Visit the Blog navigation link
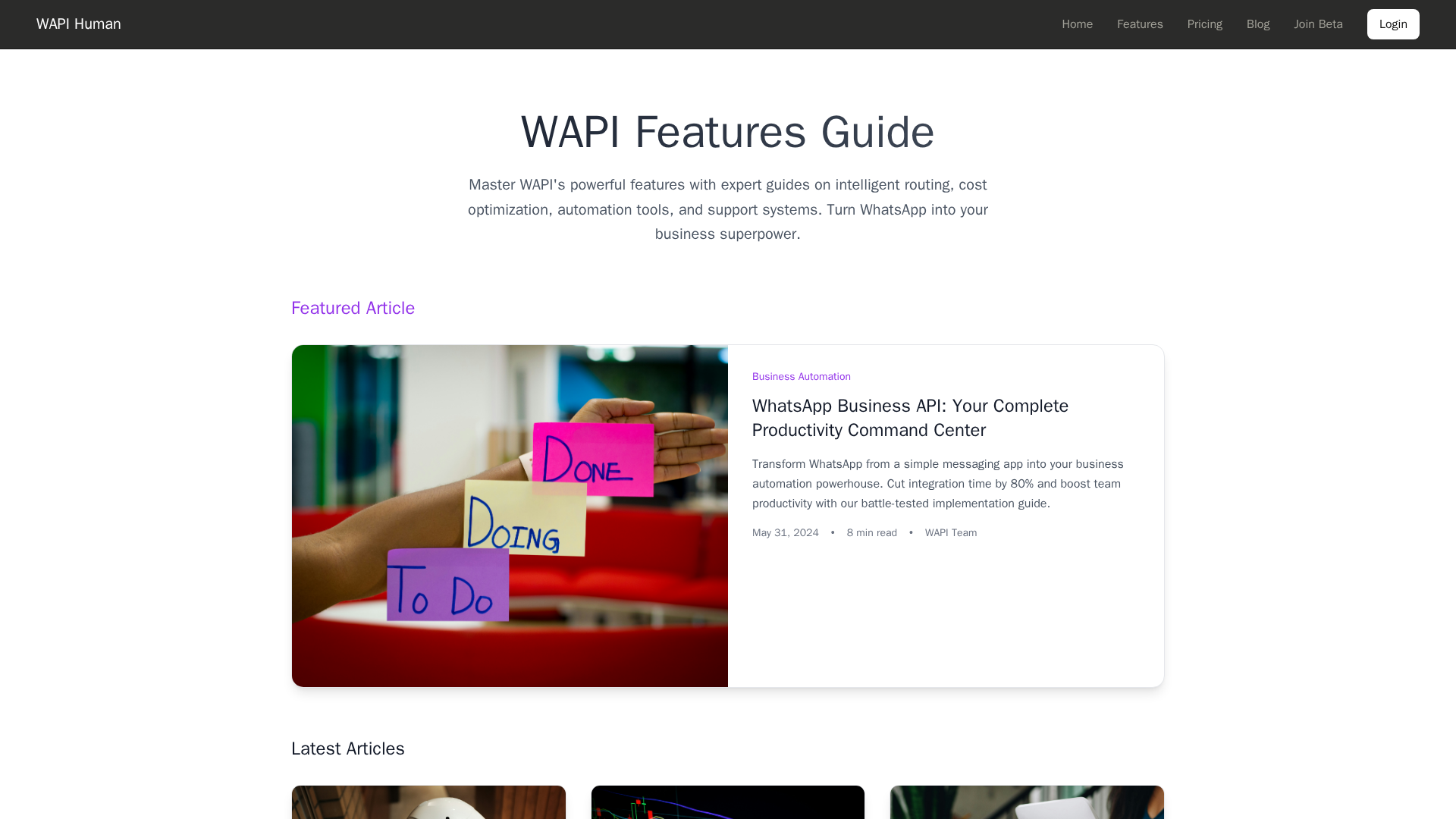 point(1257,24)
